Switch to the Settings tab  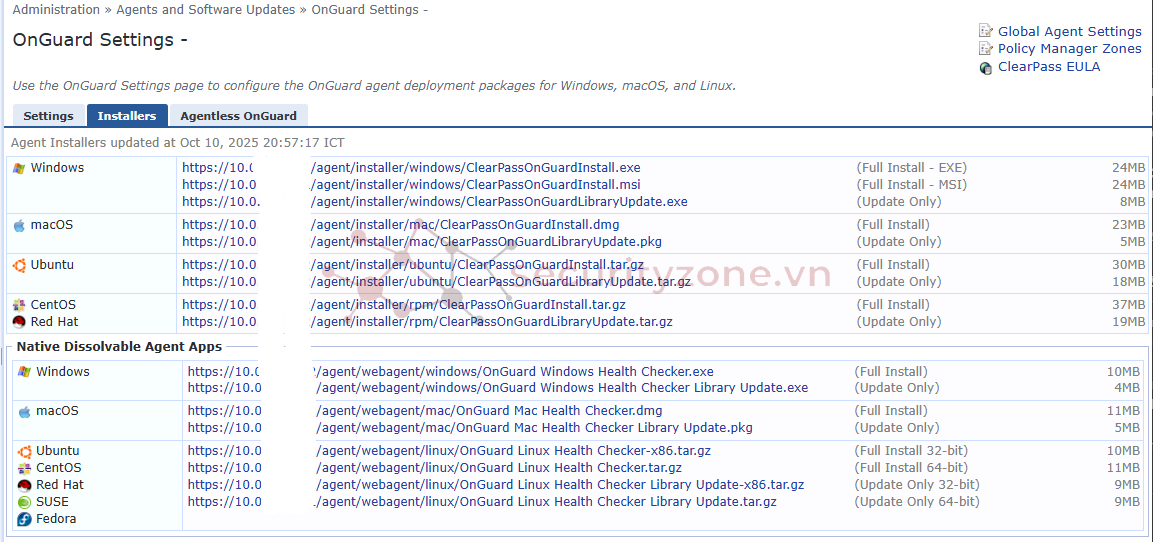point(48,116)
